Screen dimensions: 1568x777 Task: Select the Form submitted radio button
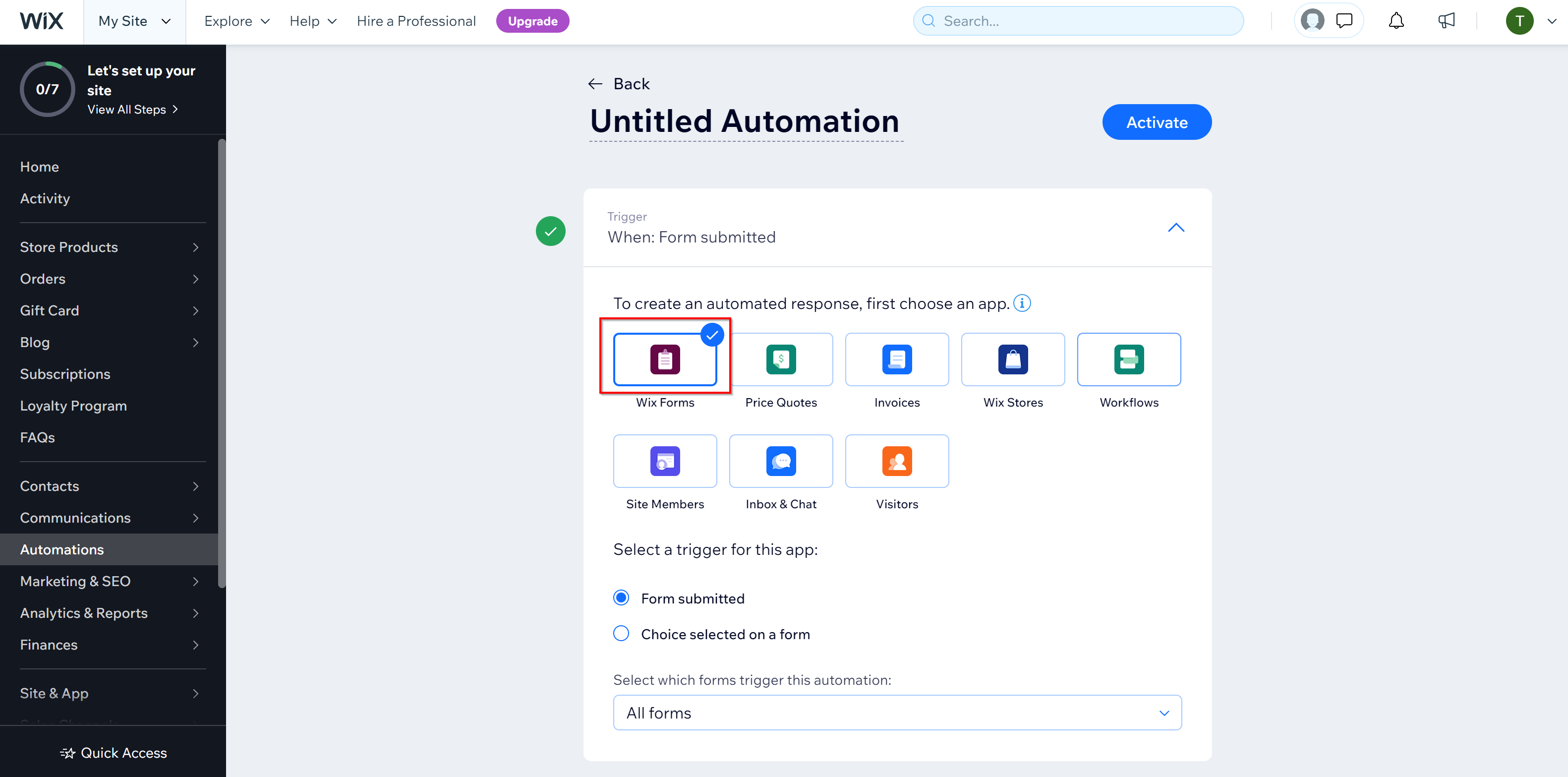point(622,598)
